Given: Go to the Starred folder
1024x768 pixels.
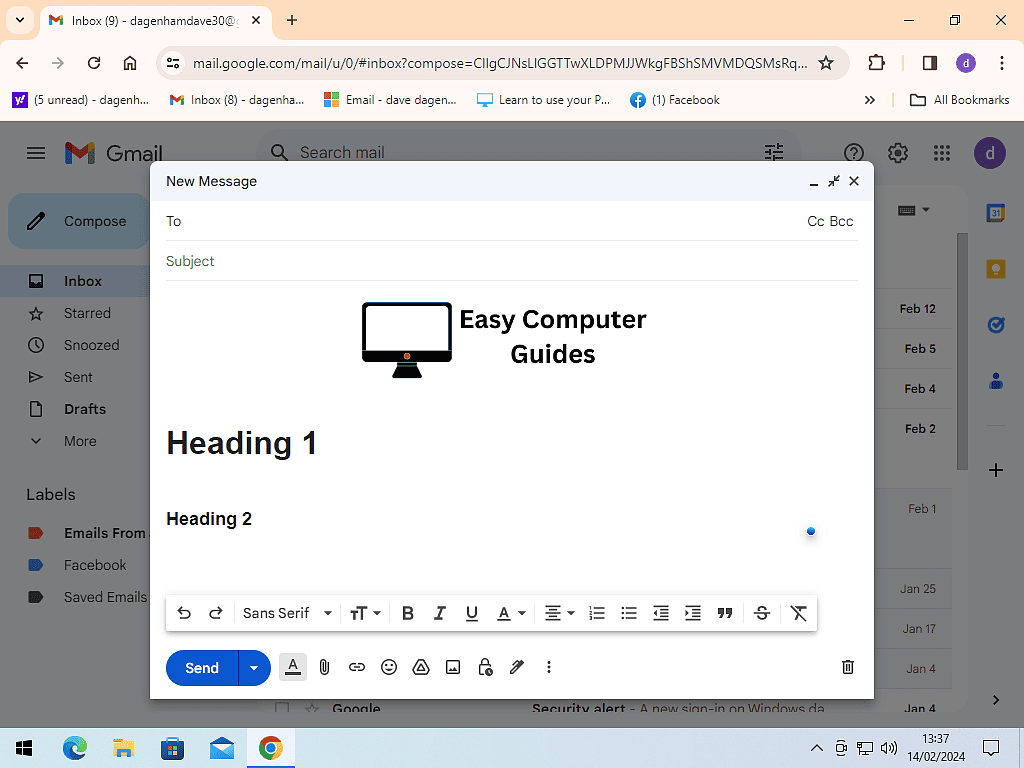Looking at the screenshot, I should click(87, 313).
